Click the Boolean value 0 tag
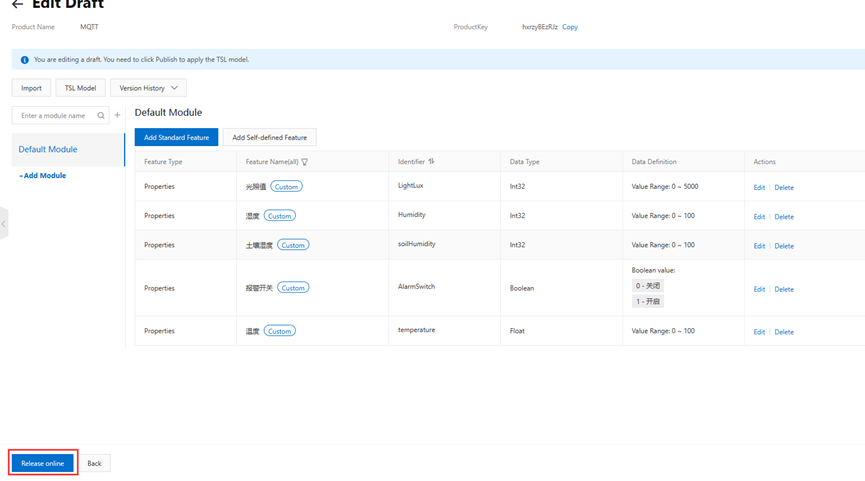Image resolution: width=865 pixels, height=481 pixels. 648,286
